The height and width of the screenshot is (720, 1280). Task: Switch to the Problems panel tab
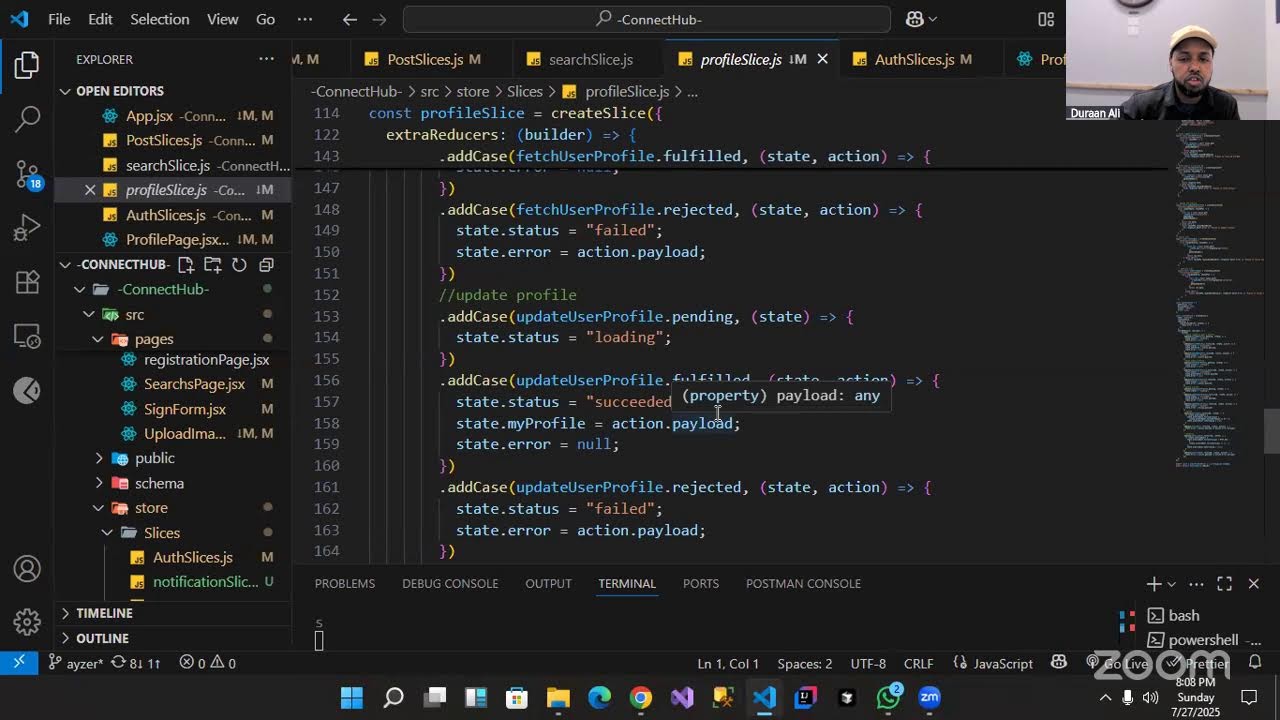click(345, 584)
